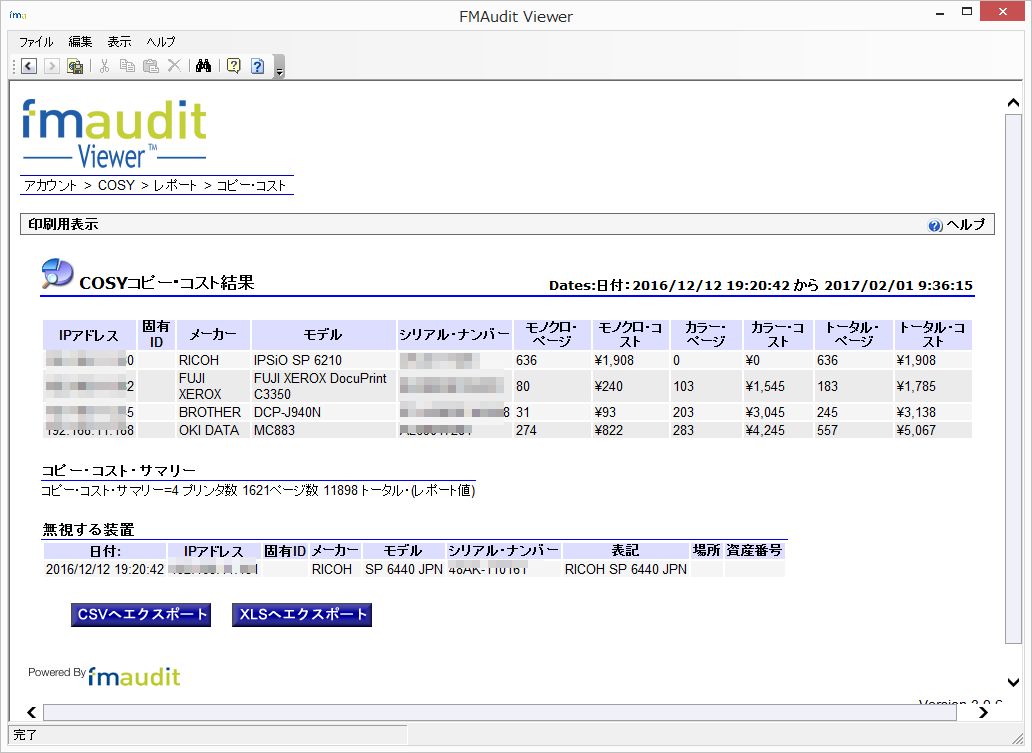Open the ヘルプ menu in the menu bar
This screenshot has width=1032, height=753.
click(161, 41)
